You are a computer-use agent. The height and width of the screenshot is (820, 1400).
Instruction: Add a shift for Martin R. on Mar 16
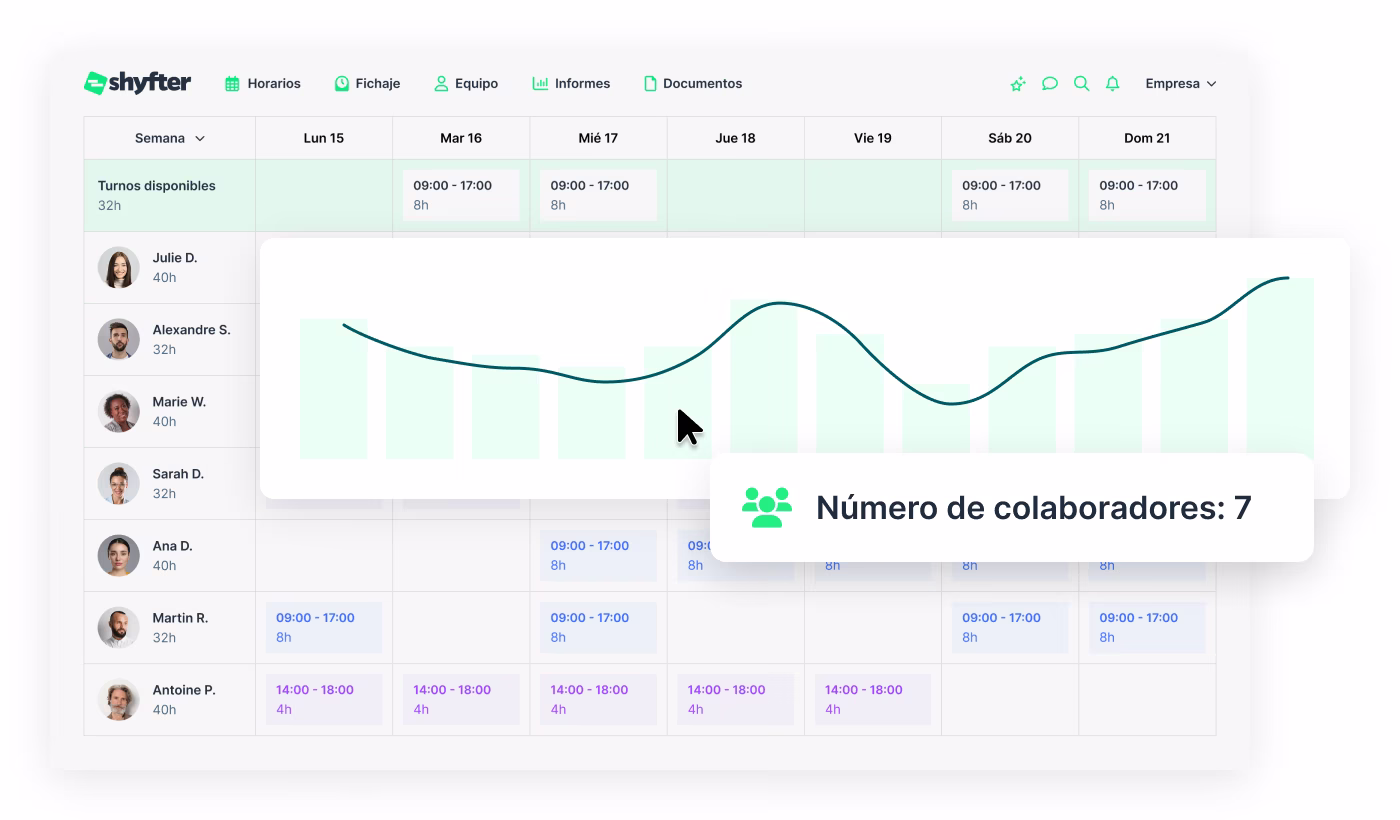pyautogui.click(x=461, y=628)
